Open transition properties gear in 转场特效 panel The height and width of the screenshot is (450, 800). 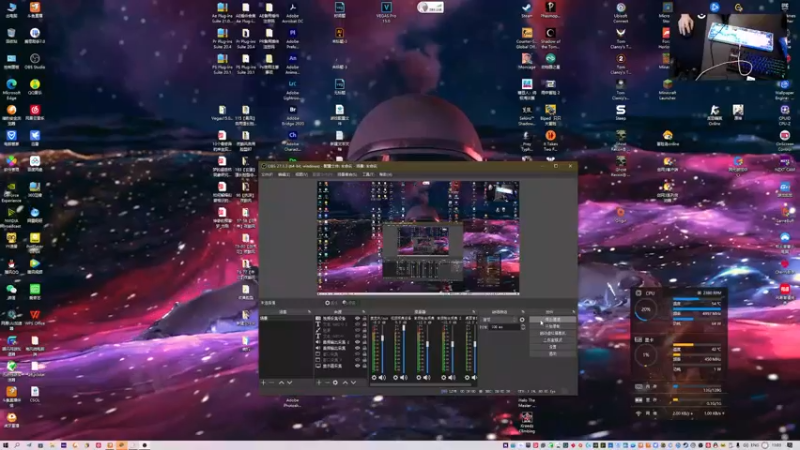pos(522,320)
